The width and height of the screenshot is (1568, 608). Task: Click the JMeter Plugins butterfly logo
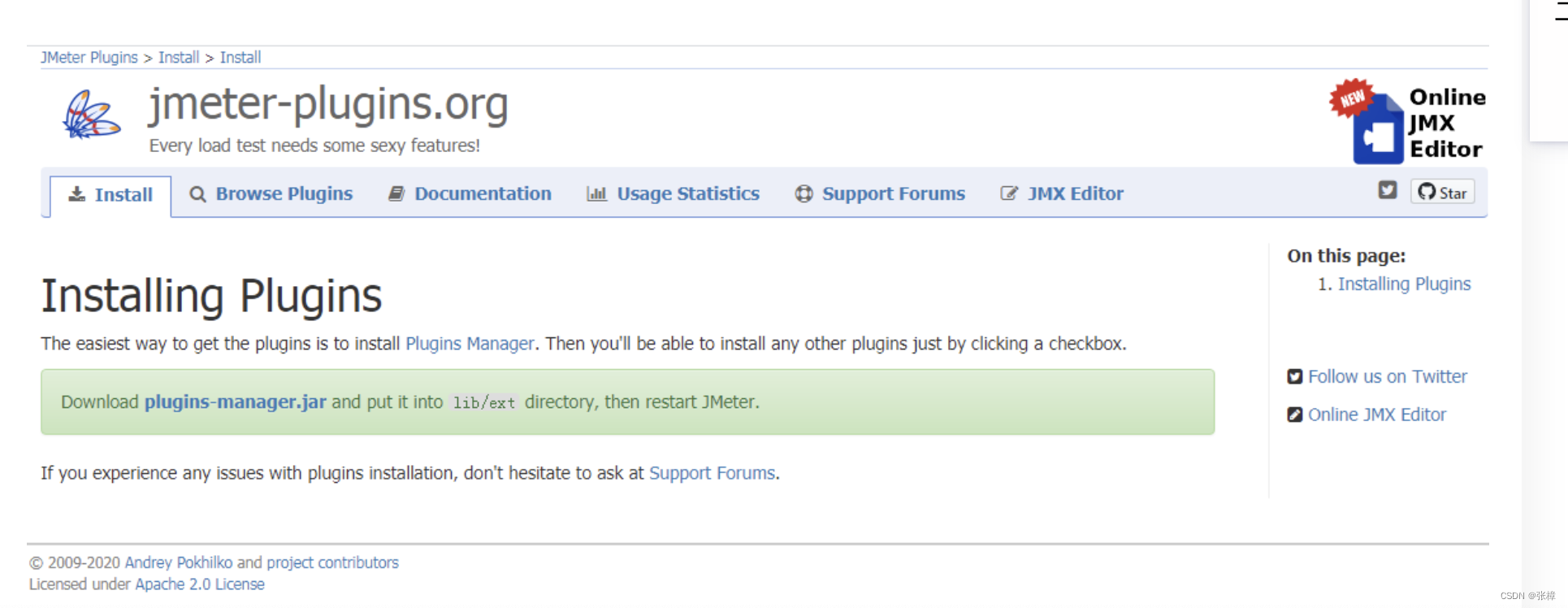click(x=92, y=115)
